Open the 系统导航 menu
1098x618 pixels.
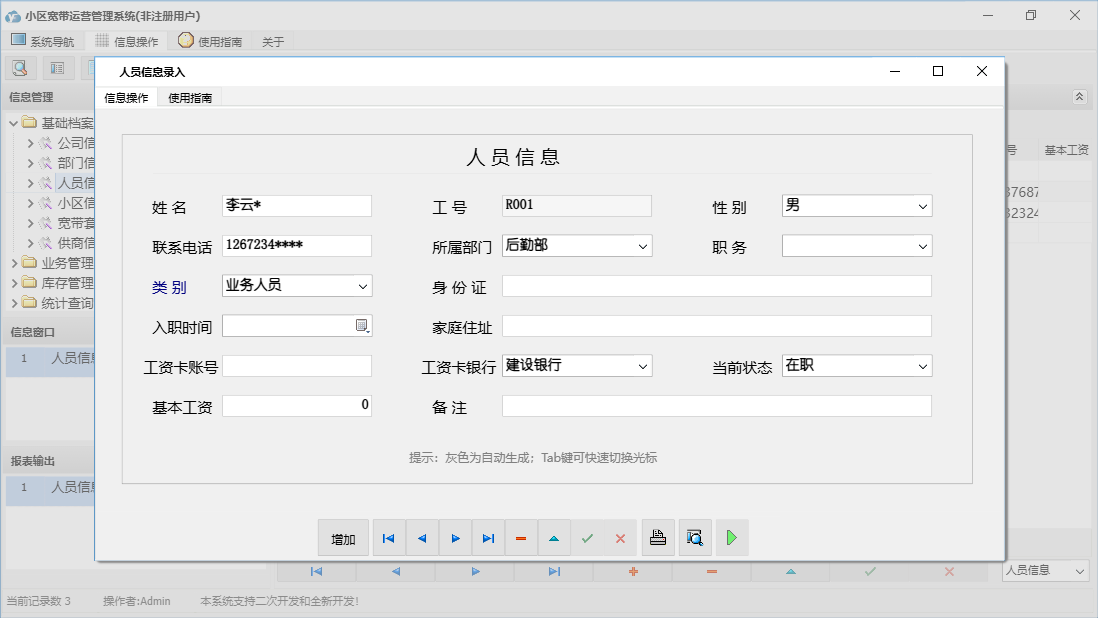click(x=43, y=41)
